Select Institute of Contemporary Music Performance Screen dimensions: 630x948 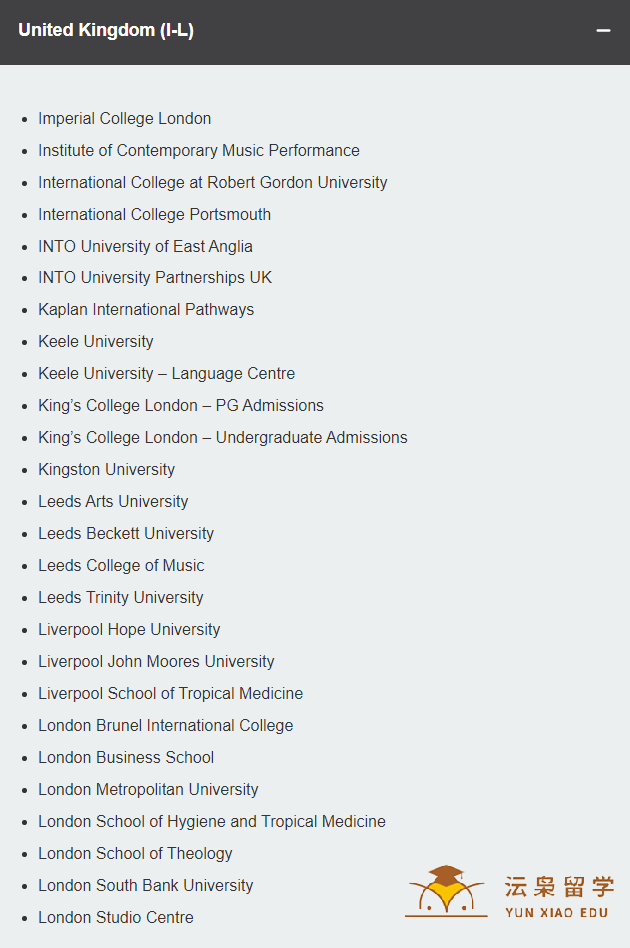point(199,151)
